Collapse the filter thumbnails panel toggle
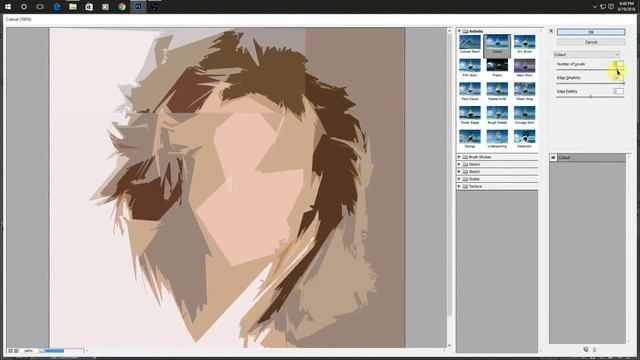This screenshot has height=360, width=640. [551, 31]
